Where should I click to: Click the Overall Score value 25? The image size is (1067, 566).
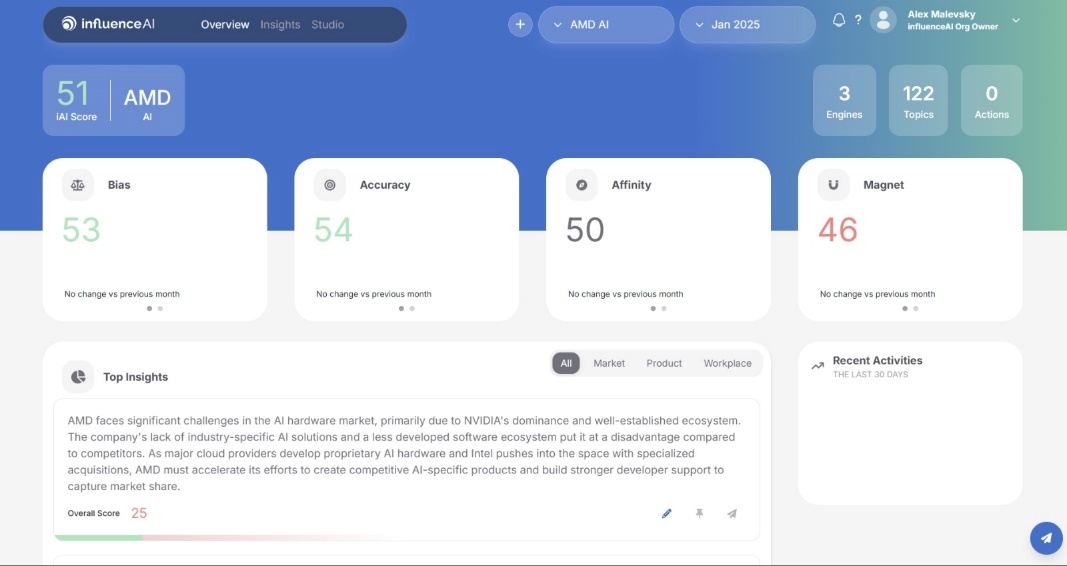[139, 513]
